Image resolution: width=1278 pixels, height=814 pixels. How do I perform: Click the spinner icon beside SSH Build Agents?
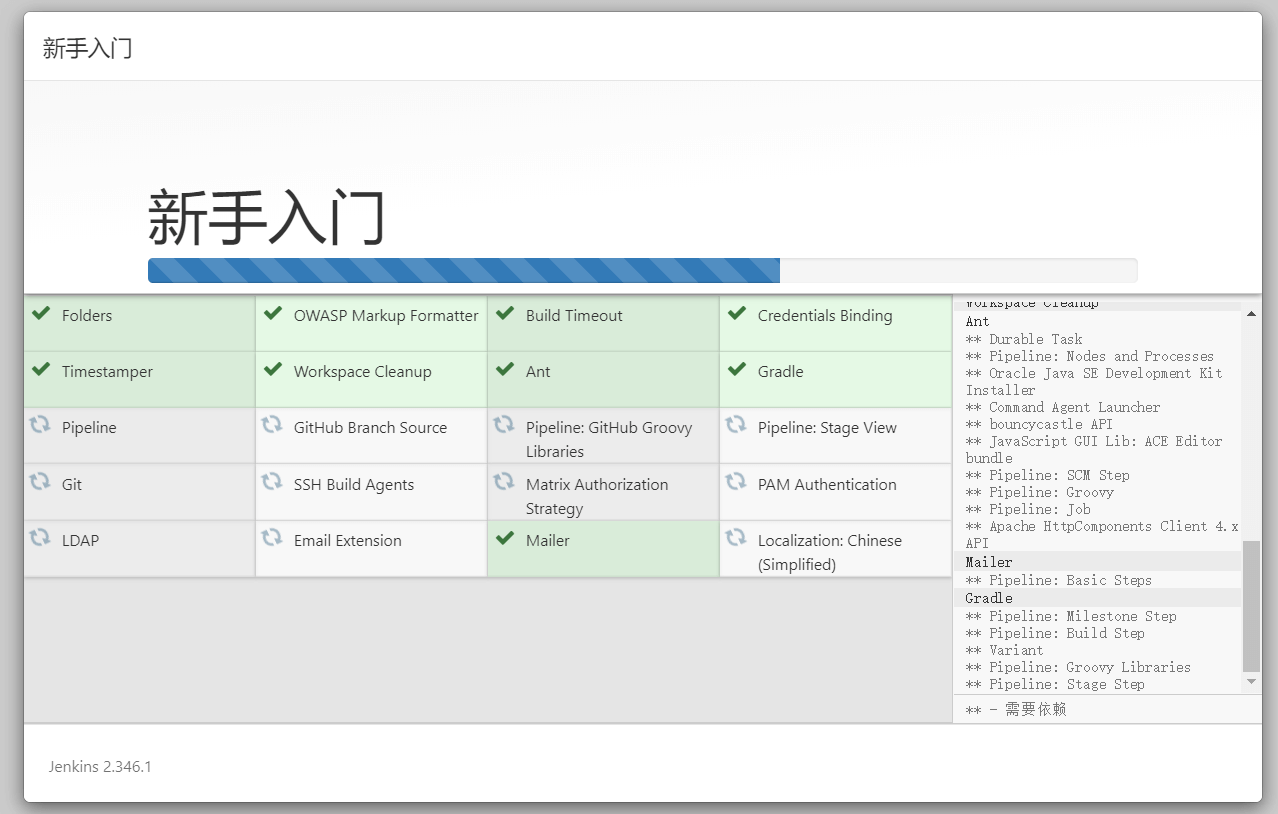pyautogui.click(x=272, y=482)
